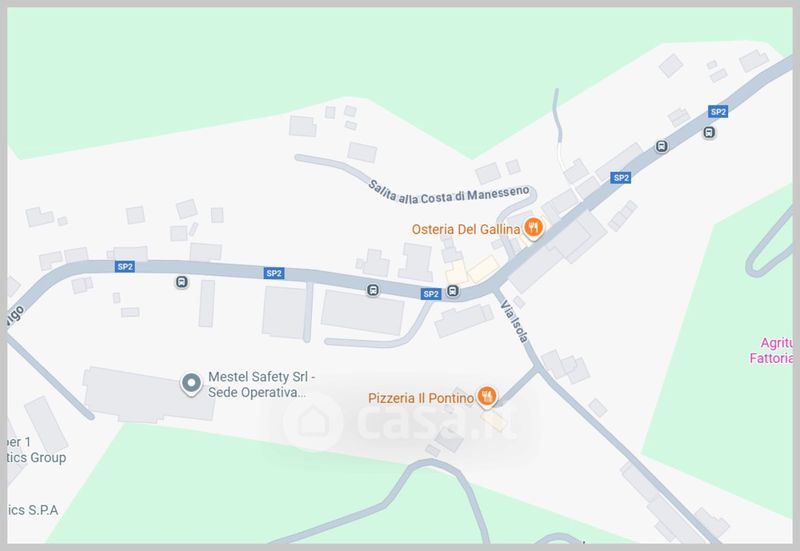
Task: Select the bus stop icon above the large warehouse
Action: [373, 290]
